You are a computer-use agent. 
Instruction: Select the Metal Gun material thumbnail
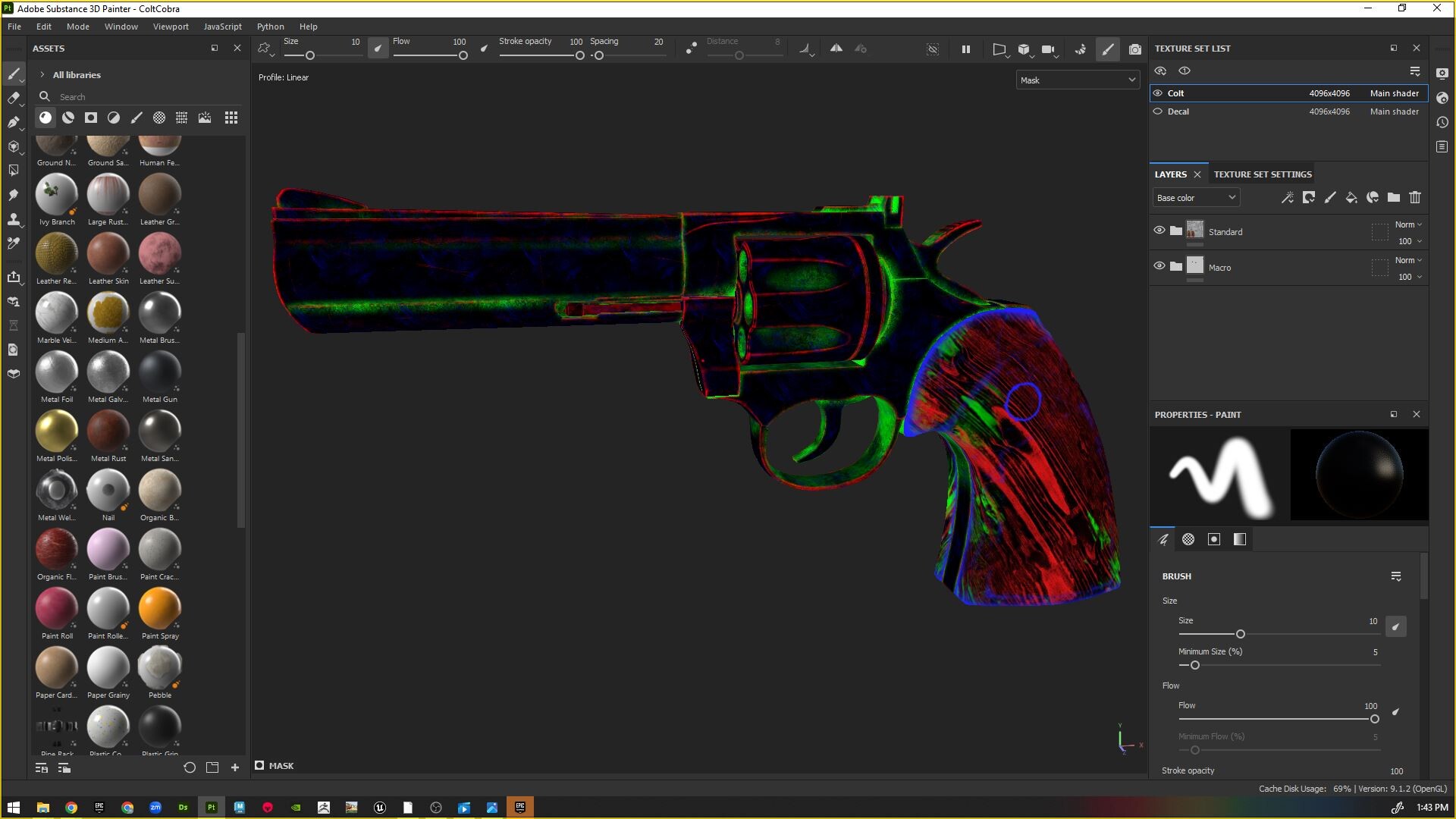(160, 372)
